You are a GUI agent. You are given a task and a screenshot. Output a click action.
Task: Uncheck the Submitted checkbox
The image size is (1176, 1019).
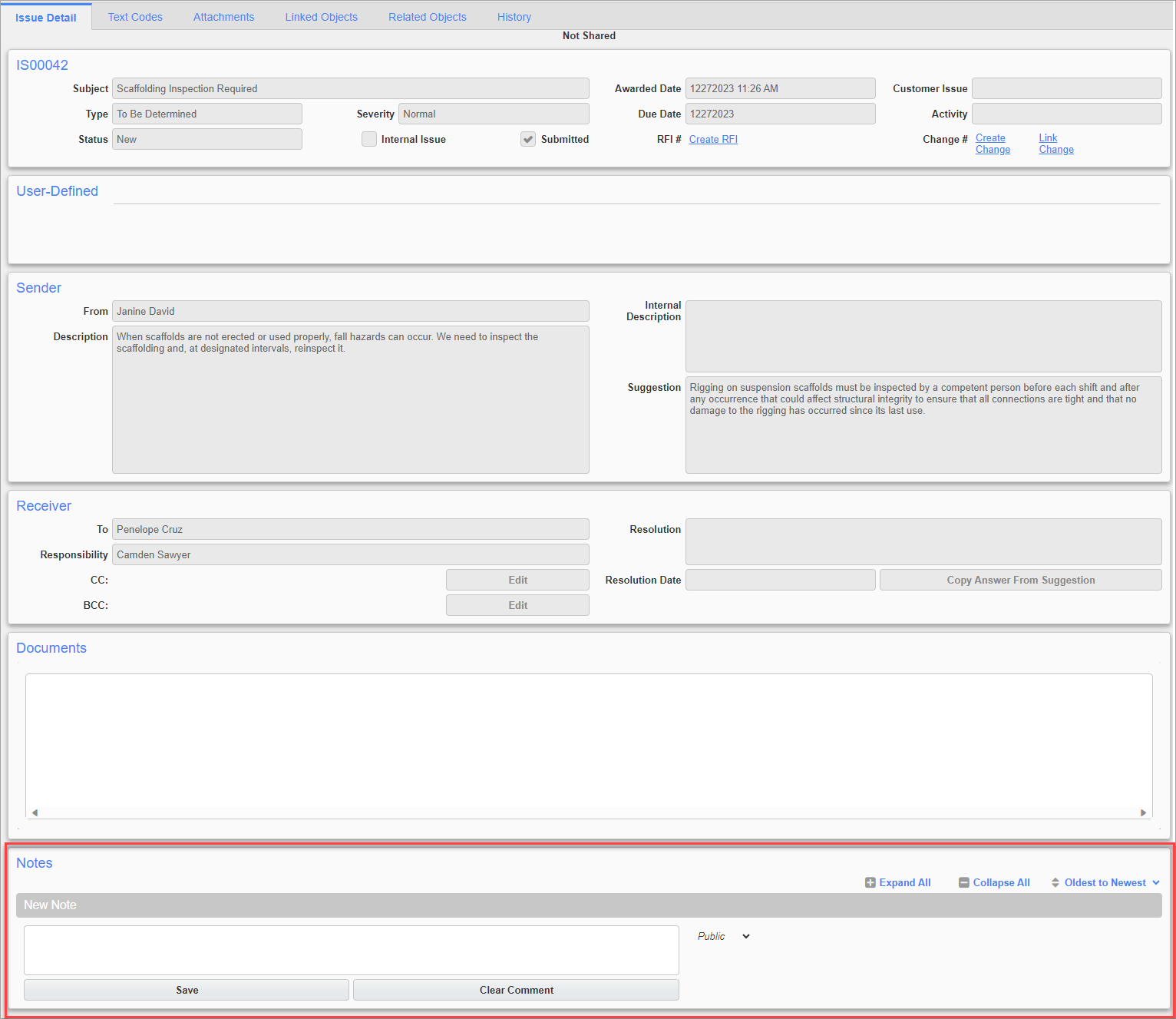[x=528, y=139]
